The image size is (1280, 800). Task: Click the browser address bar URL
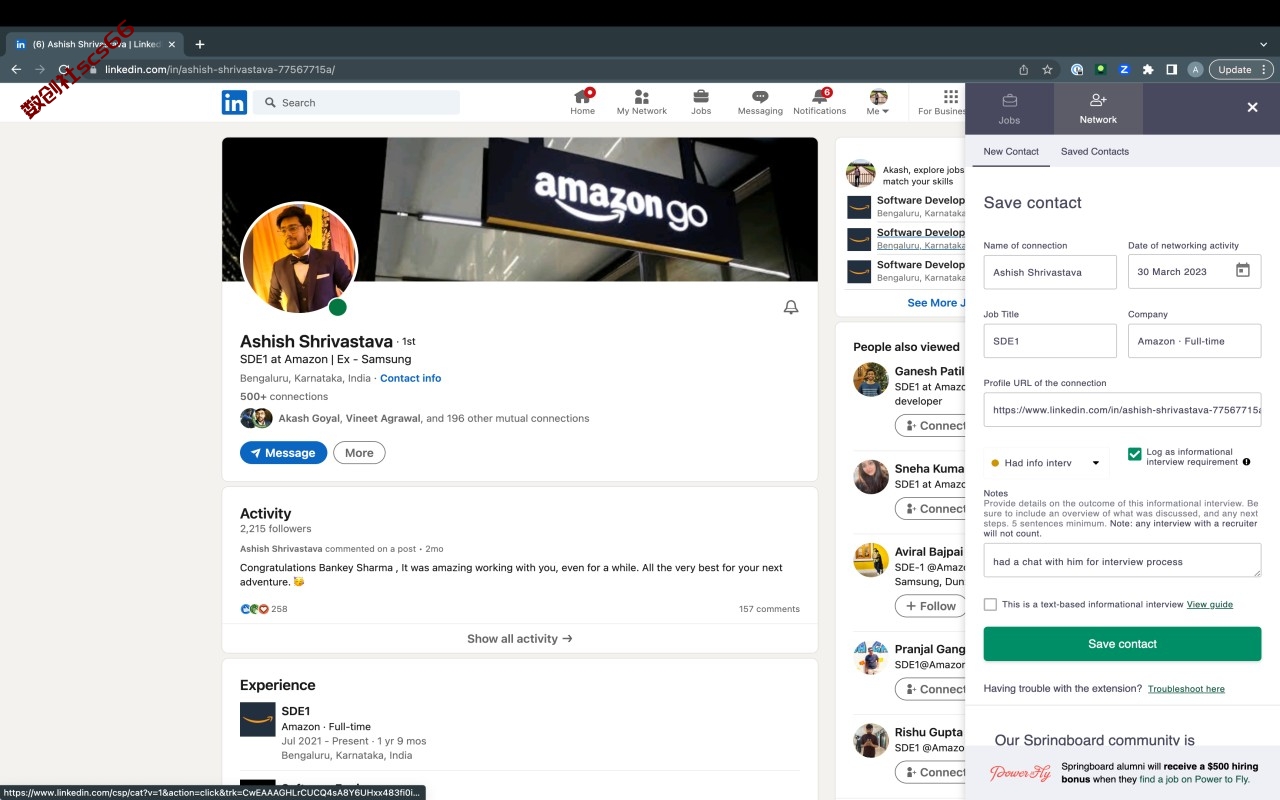click(x=220, y=69)
